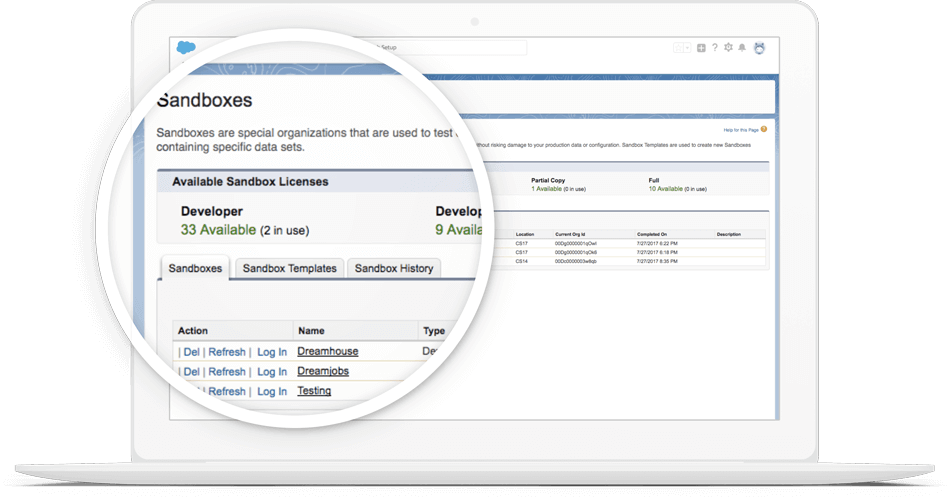Open the Testing sandbox link
Image resolution: width=952 pixels, height=497 pixels.
[x=314, y=391]
